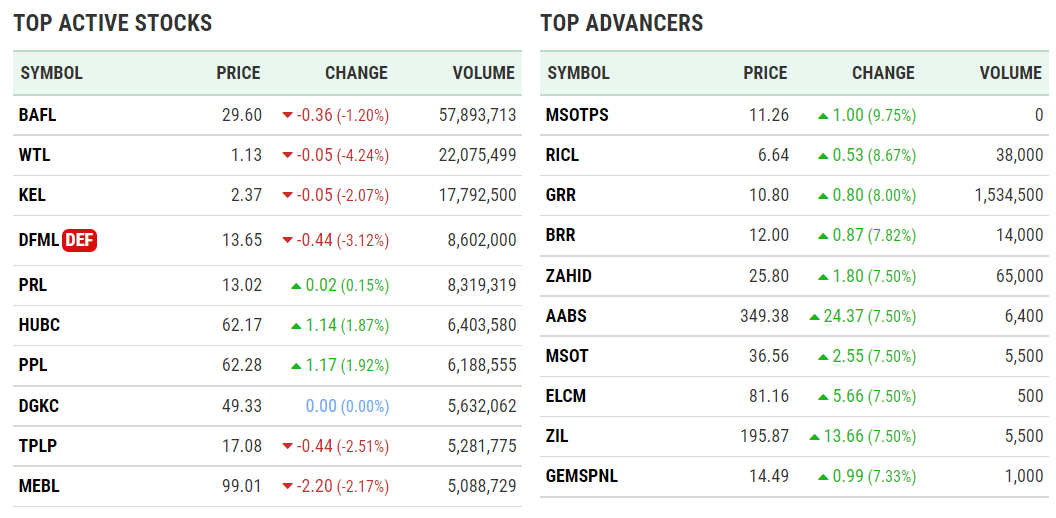Open the GRR stock symbol link
Viewport: 1056px width, 518px height.
[561, 195]
